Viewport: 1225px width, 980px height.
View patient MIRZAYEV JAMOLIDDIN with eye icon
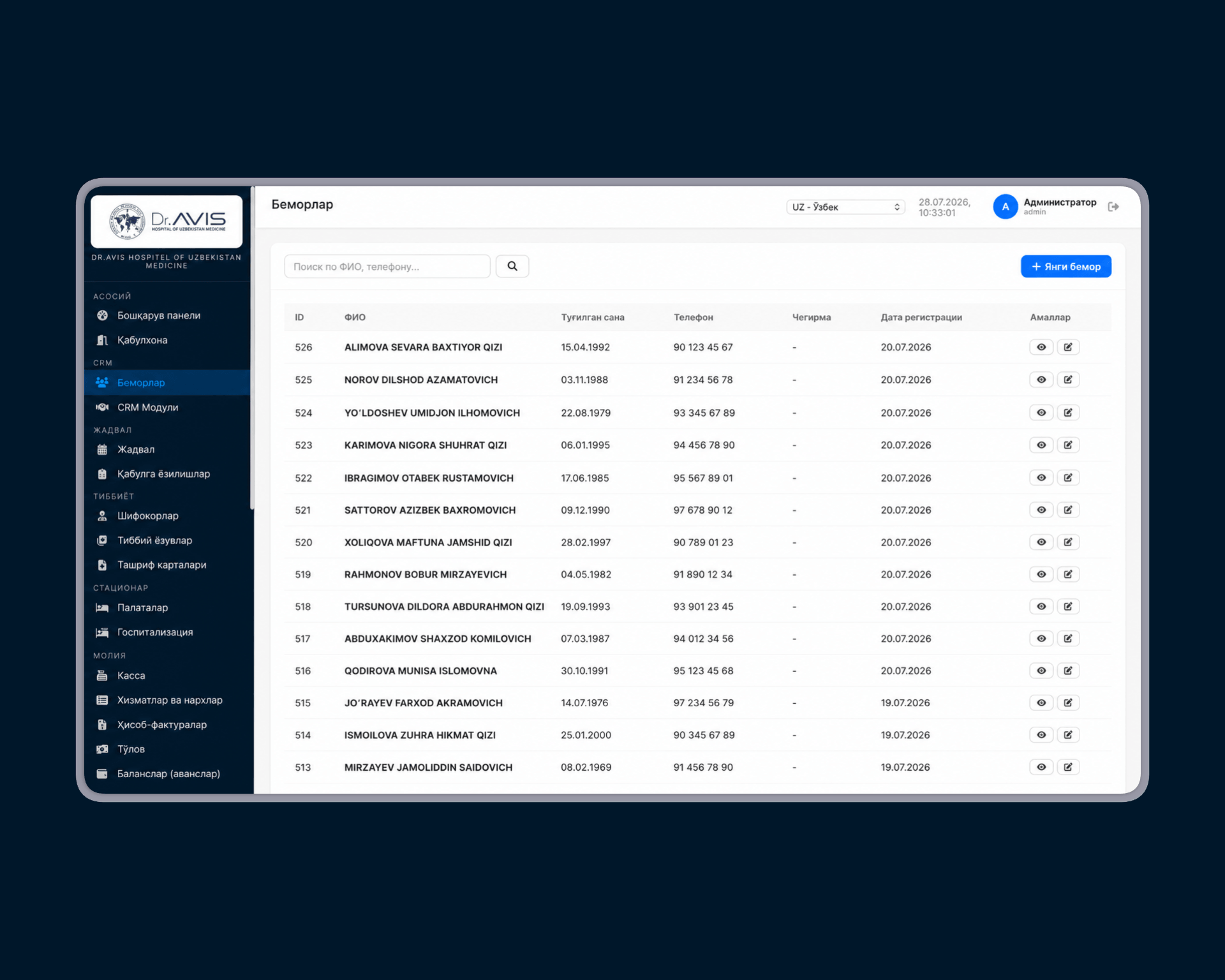point(1041,767)
